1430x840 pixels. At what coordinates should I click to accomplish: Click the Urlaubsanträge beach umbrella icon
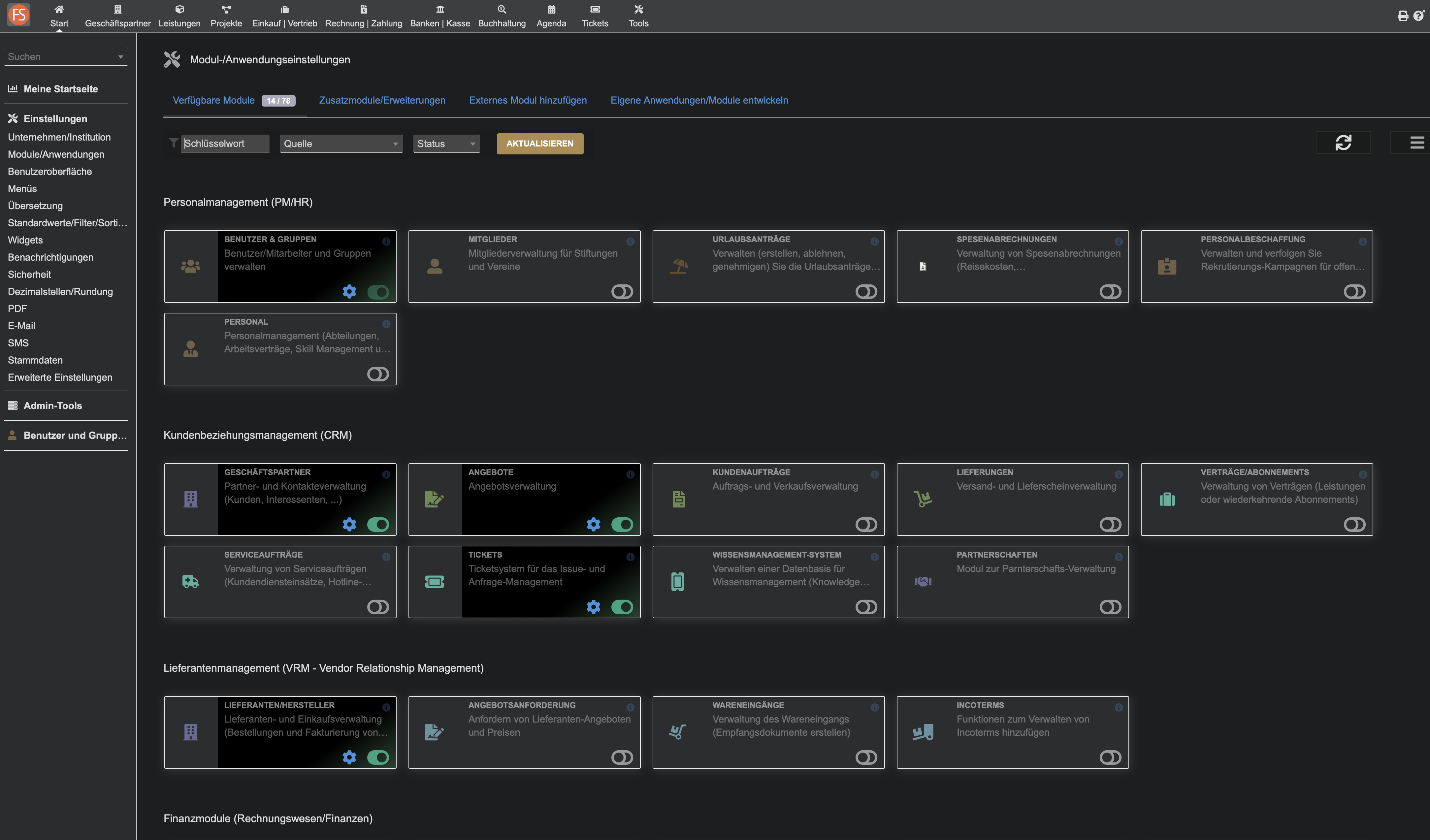click(x=679, y=266)
